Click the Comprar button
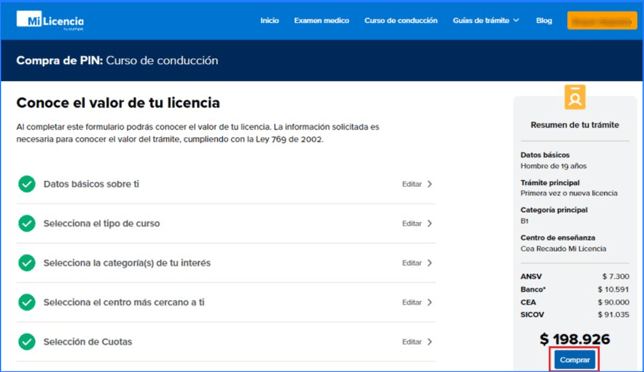The height and width of the screenshot is (372, 644). coord(575,360)
